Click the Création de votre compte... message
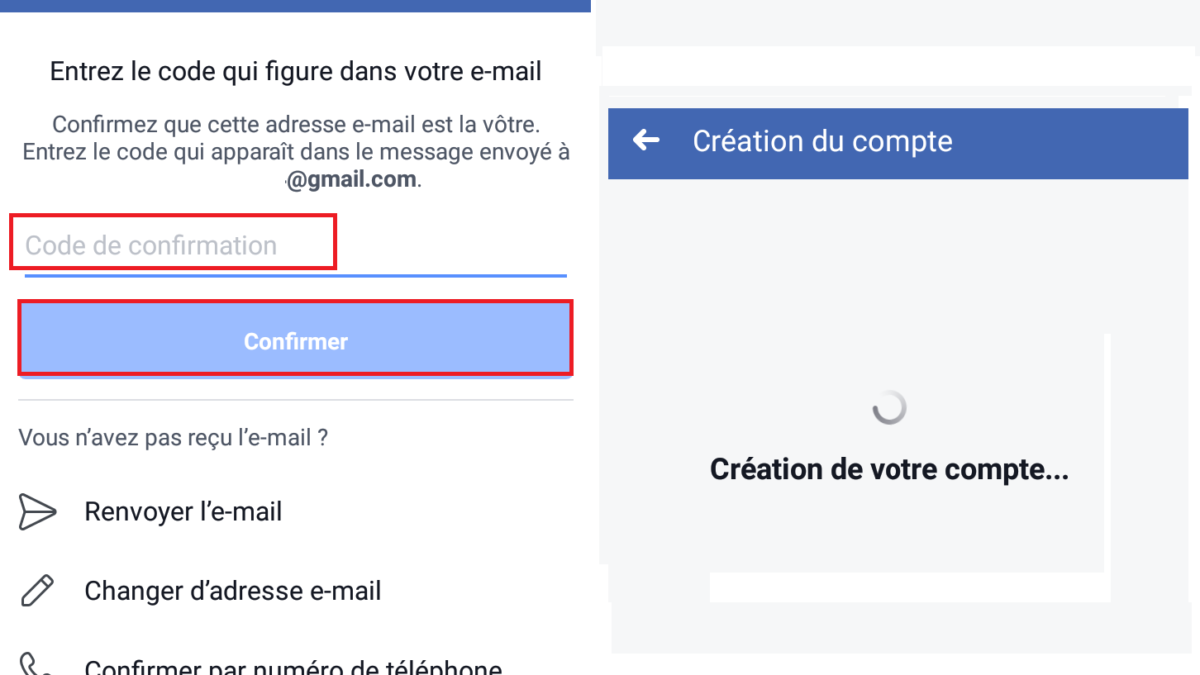Viewport: 1200px width, 675px height. tap(889, 469)
